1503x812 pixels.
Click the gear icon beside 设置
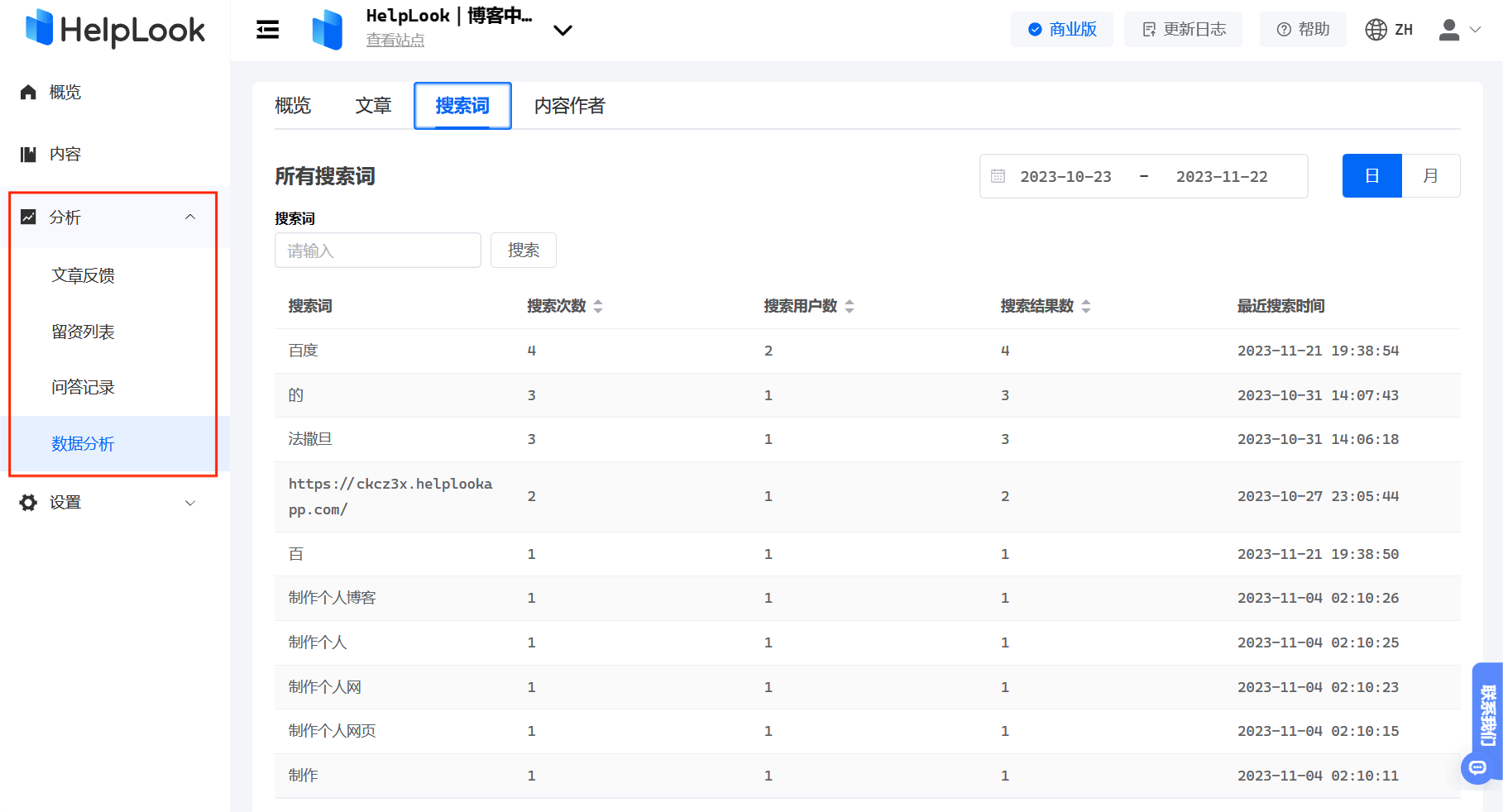(28, 503)
